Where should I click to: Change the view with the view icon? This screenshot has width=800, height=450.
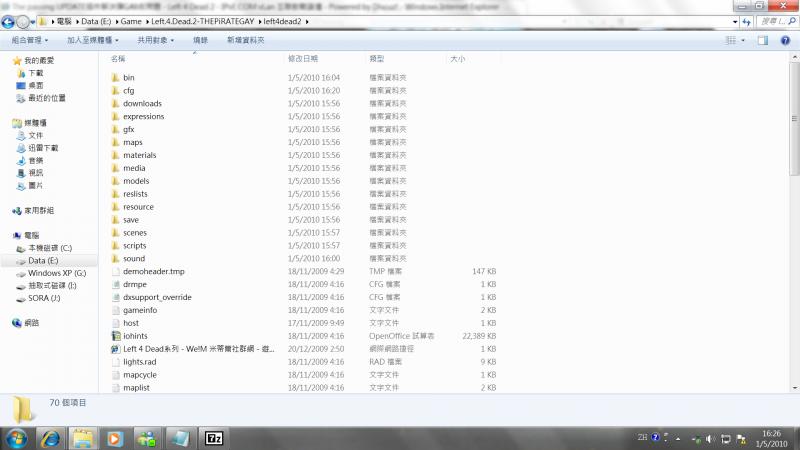[731, 40]
